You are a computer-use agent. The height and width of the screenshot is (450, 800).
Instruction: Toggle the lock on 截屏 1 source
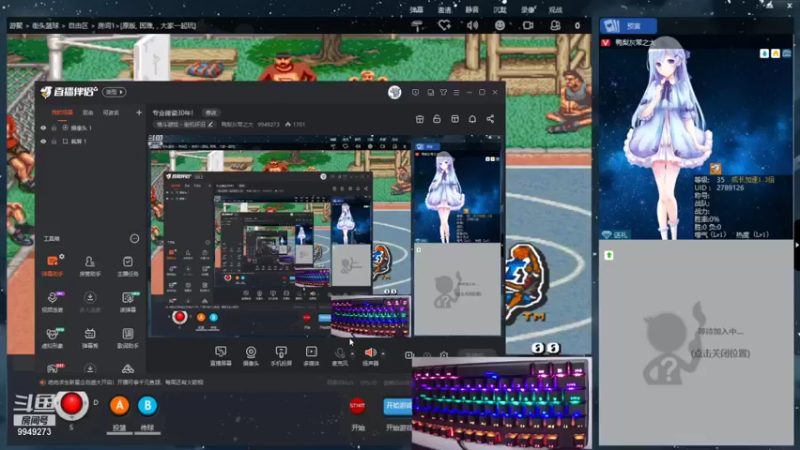[x=54, y=141]
